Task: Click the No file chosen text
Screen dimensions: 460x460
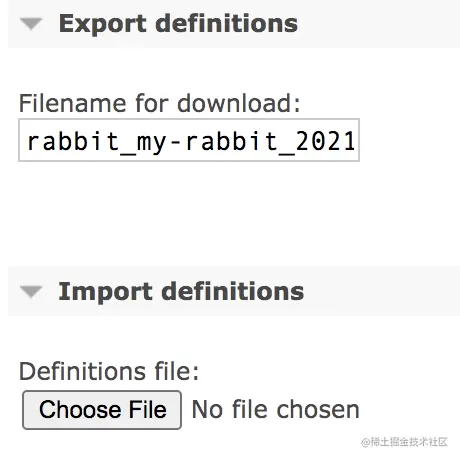Action: tap(276, 410)
